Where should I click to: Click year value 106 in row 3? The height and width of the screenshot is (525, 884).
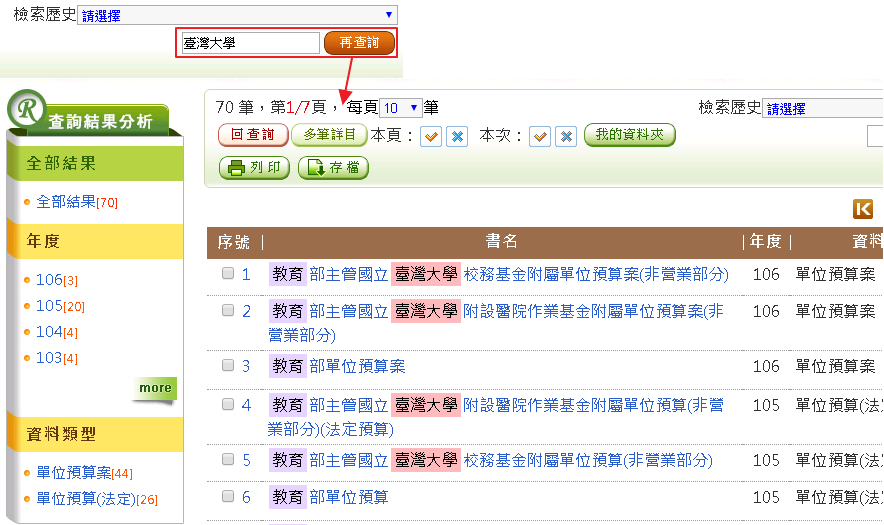(766, 367)
